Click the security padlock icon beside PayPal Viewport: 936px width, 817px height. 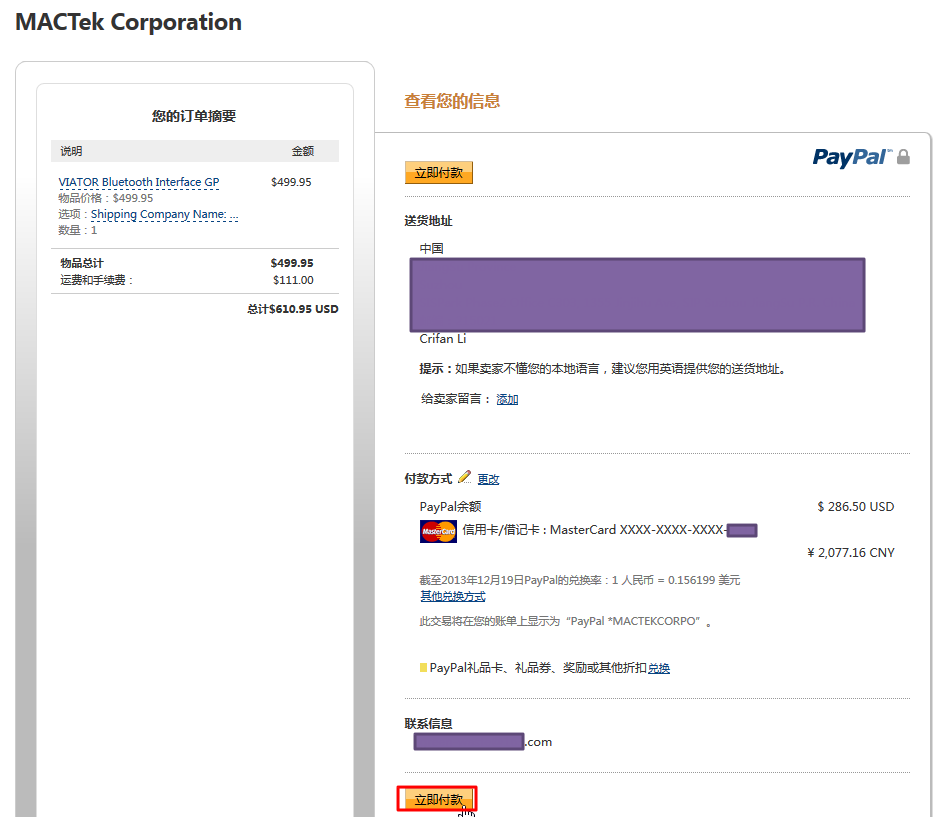[x=903, y=157]
